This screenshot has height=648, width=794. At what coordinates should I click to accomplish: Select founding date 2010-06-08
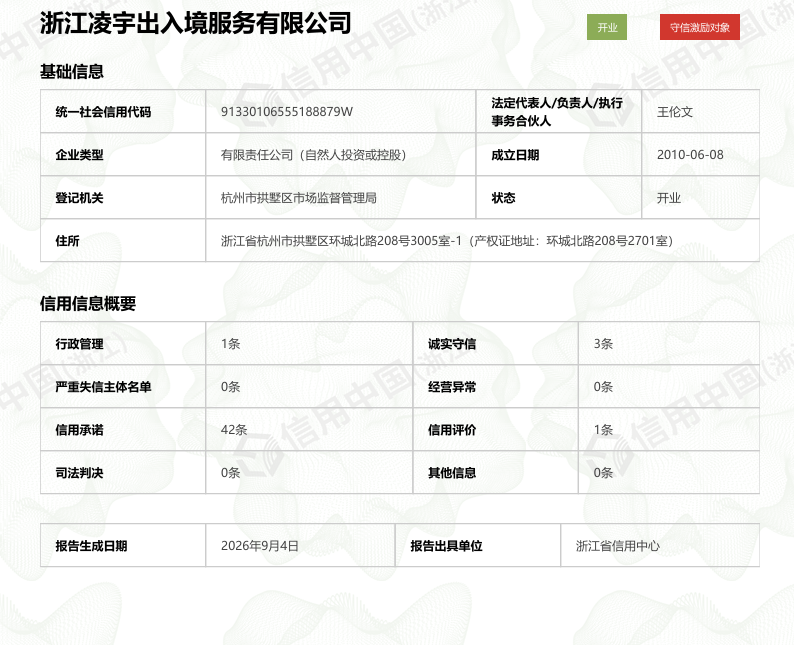pyautogui.click(x=690, y=155)
